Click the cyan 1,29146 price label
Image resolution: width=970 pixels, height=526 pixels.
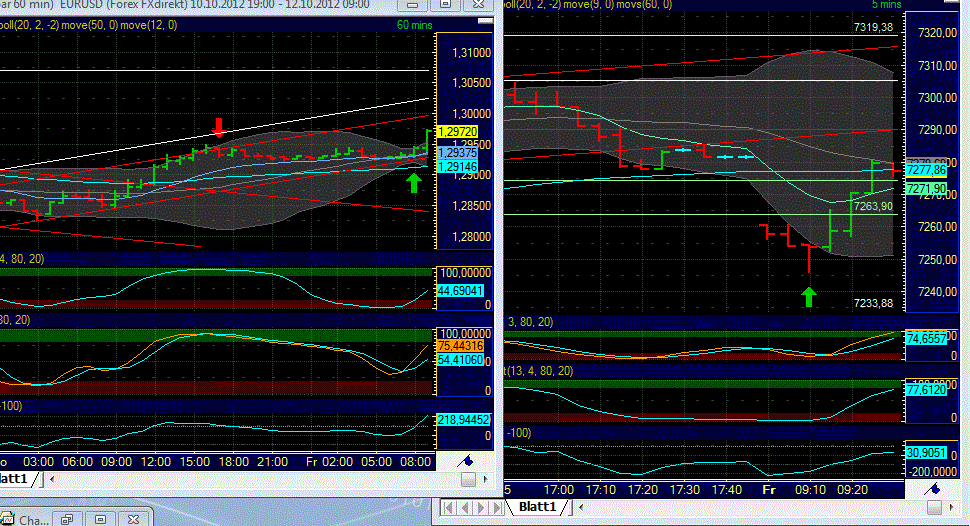click(457, 166)
